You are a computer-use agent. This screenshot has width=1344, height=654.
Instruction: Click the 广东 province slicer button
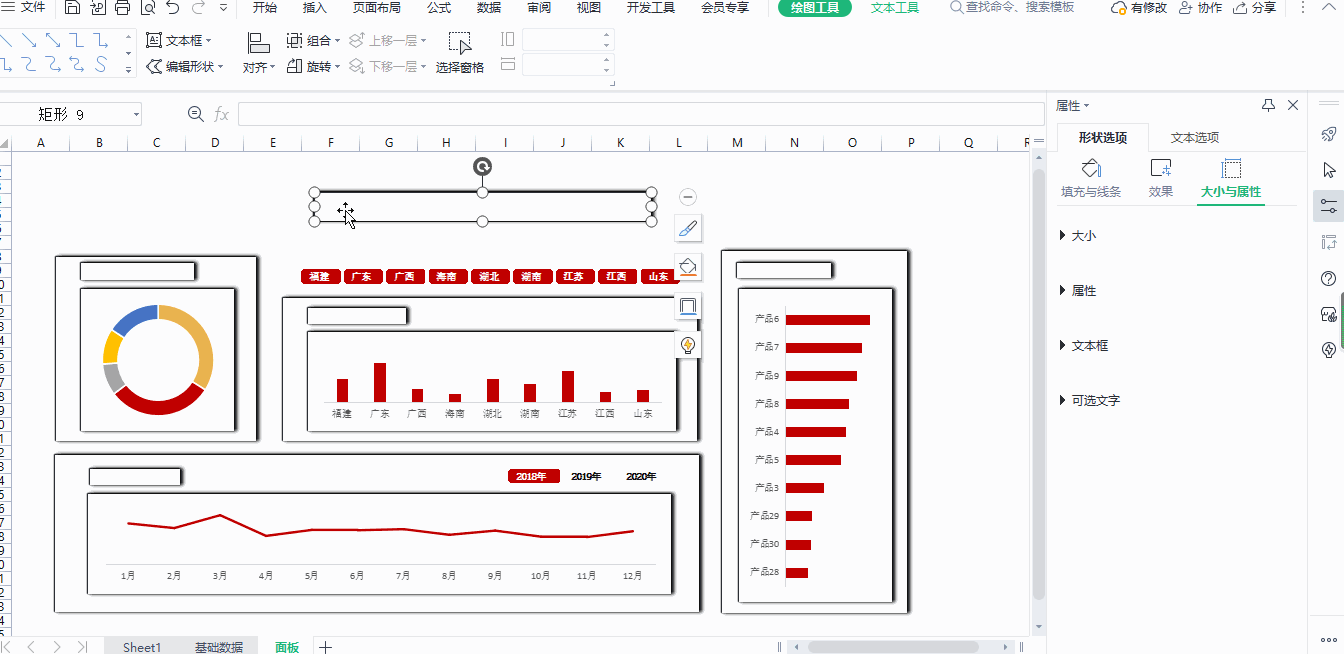coord(362,277)
